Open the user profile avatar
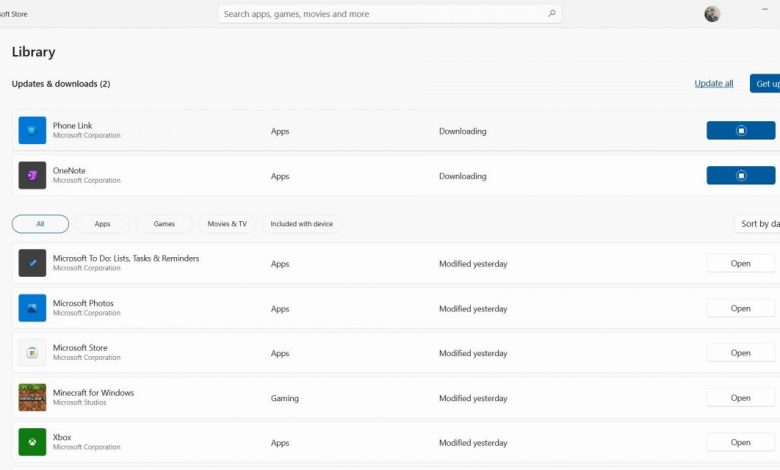 coord(712,14)
